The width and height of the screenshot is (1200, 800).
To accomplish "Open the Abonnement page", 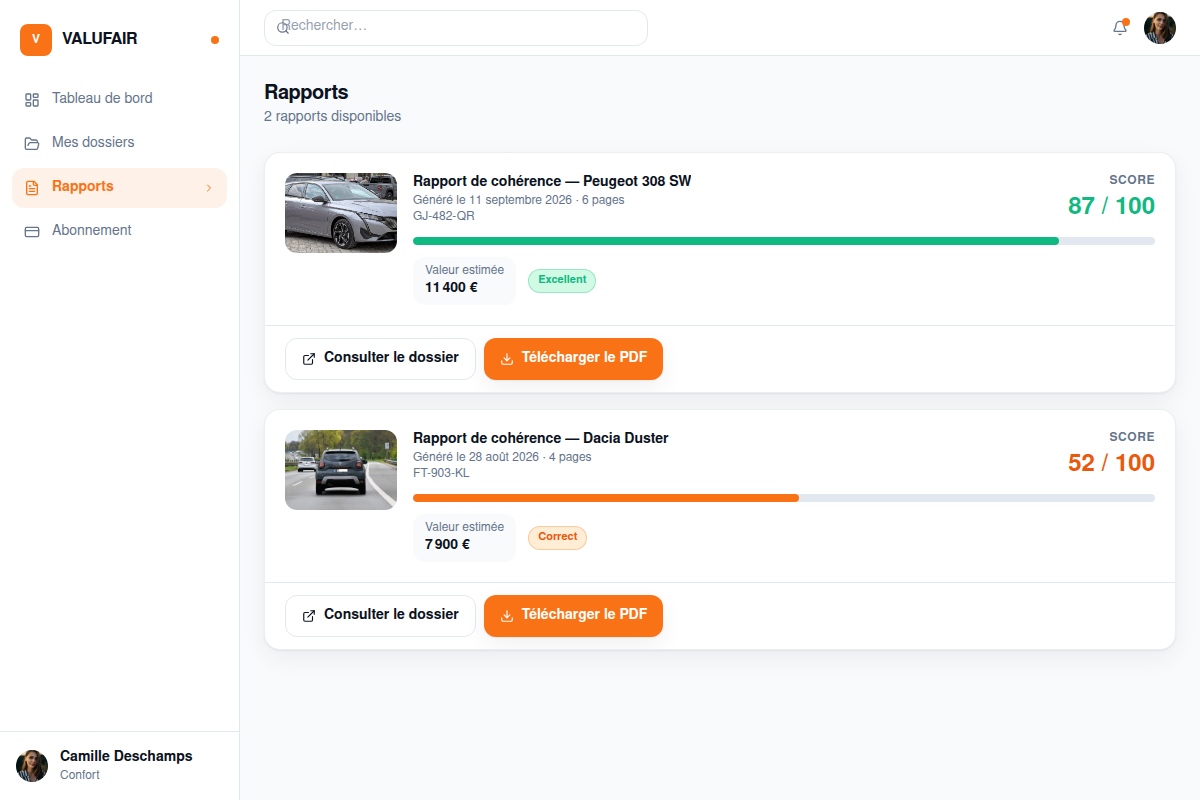I will click(120, 231).
